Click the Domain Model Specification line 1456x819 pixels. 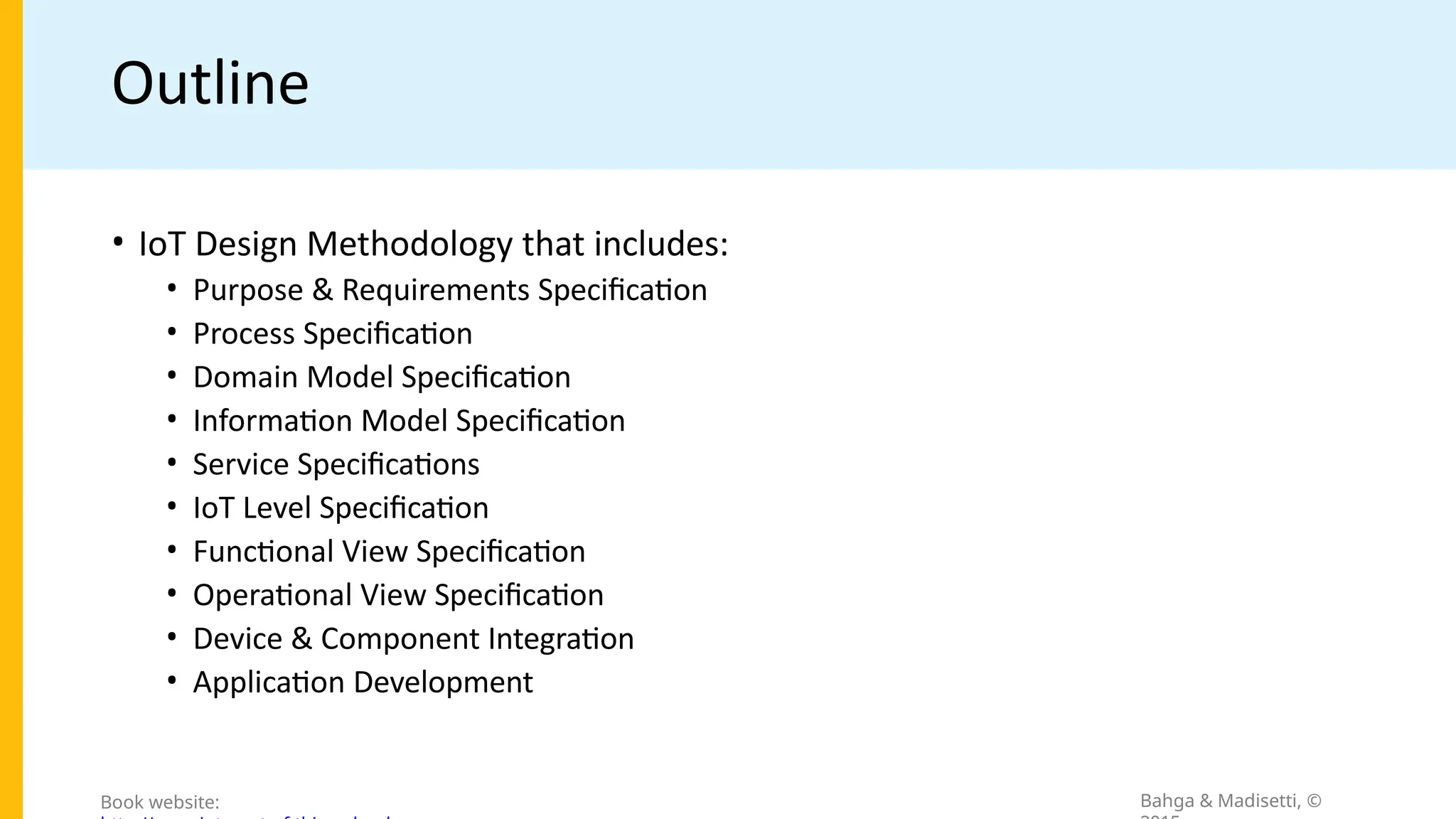click(x=382, y=378)
